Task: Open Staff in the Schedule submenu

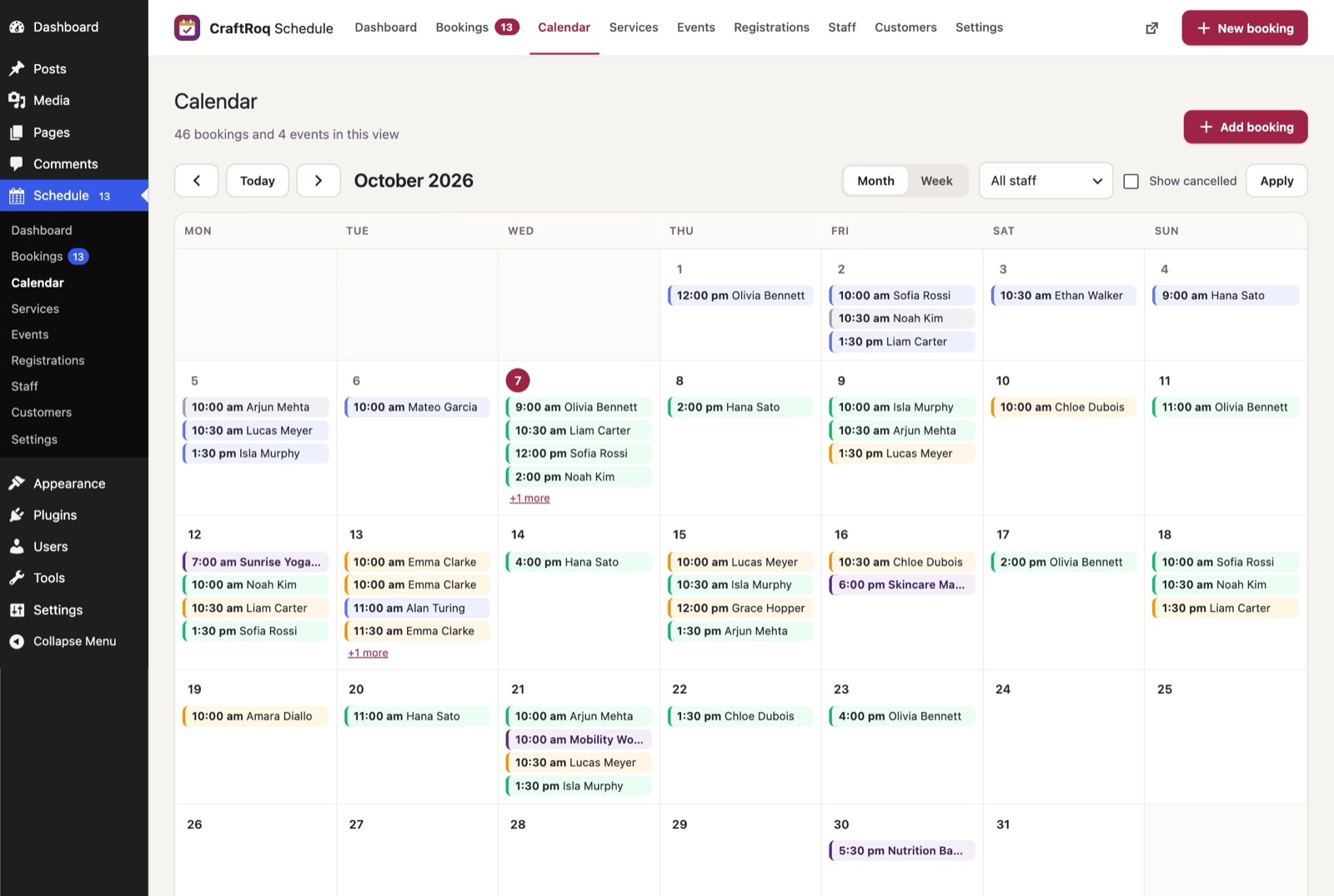Action: point(24,387)
